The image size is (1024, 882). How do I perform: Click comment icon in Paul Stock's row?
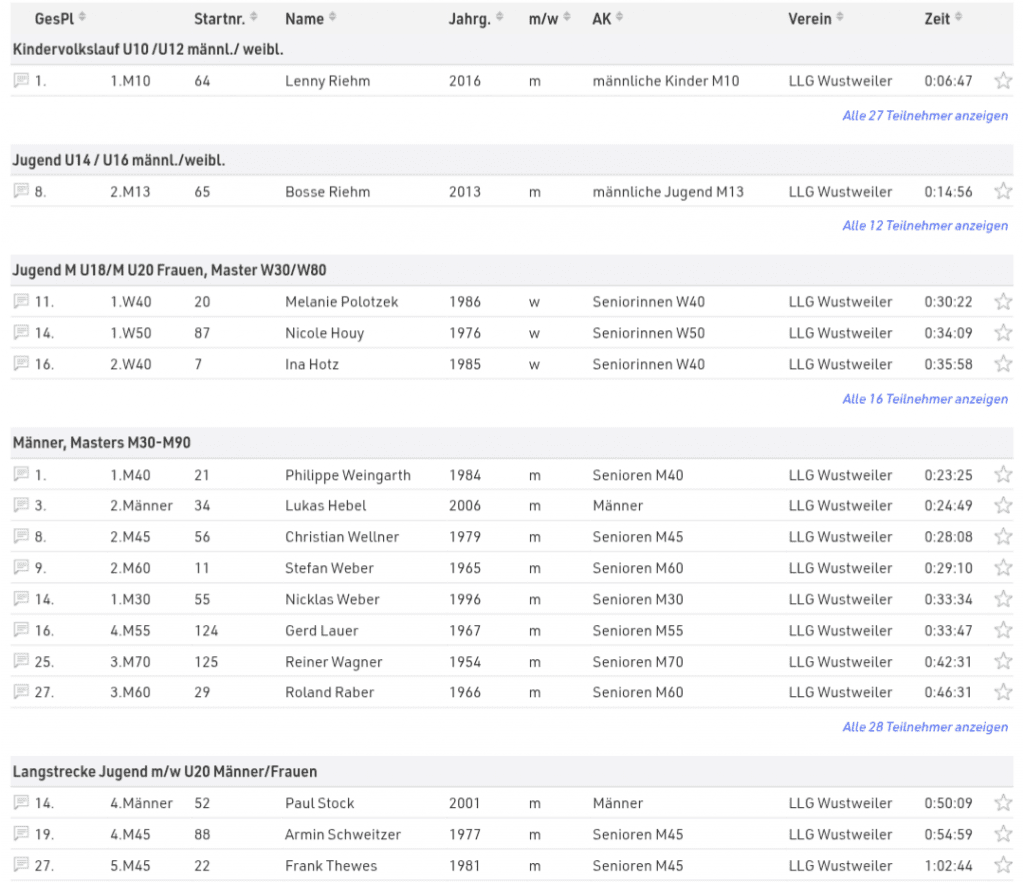[x=21, y=803]
